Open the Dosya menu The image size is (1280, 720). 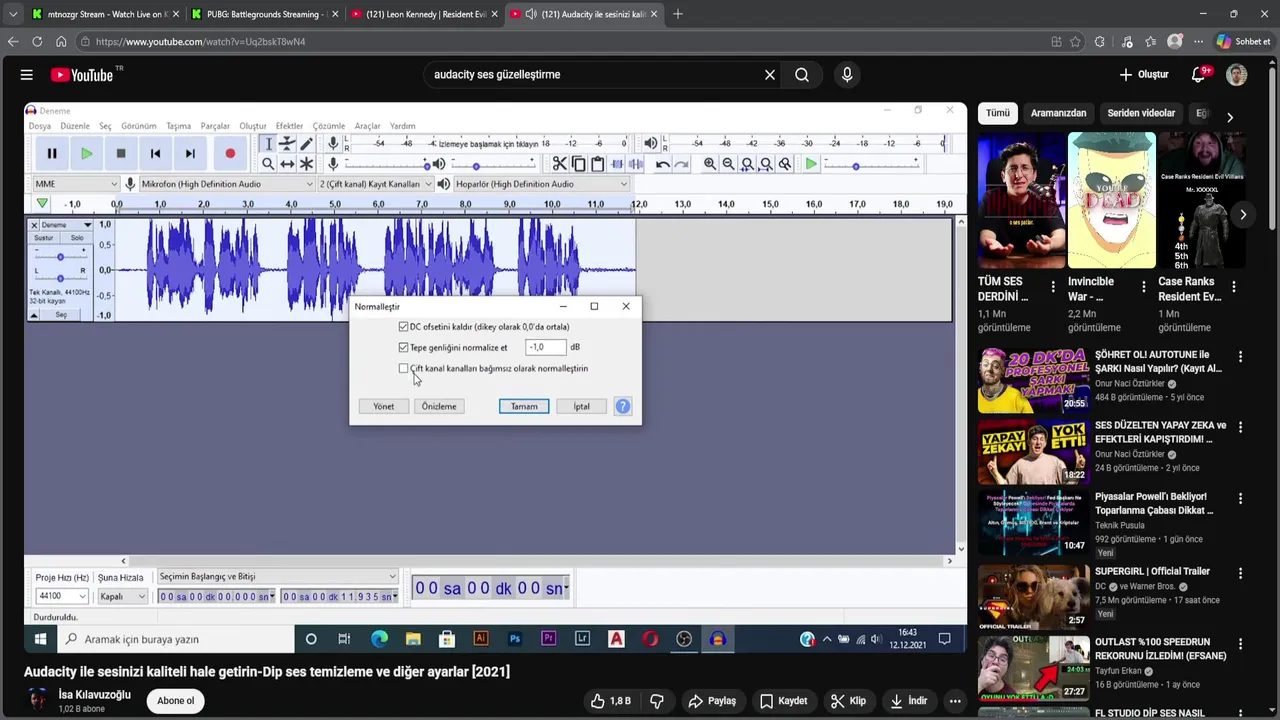pyautogui.click(x=40, y=126)
